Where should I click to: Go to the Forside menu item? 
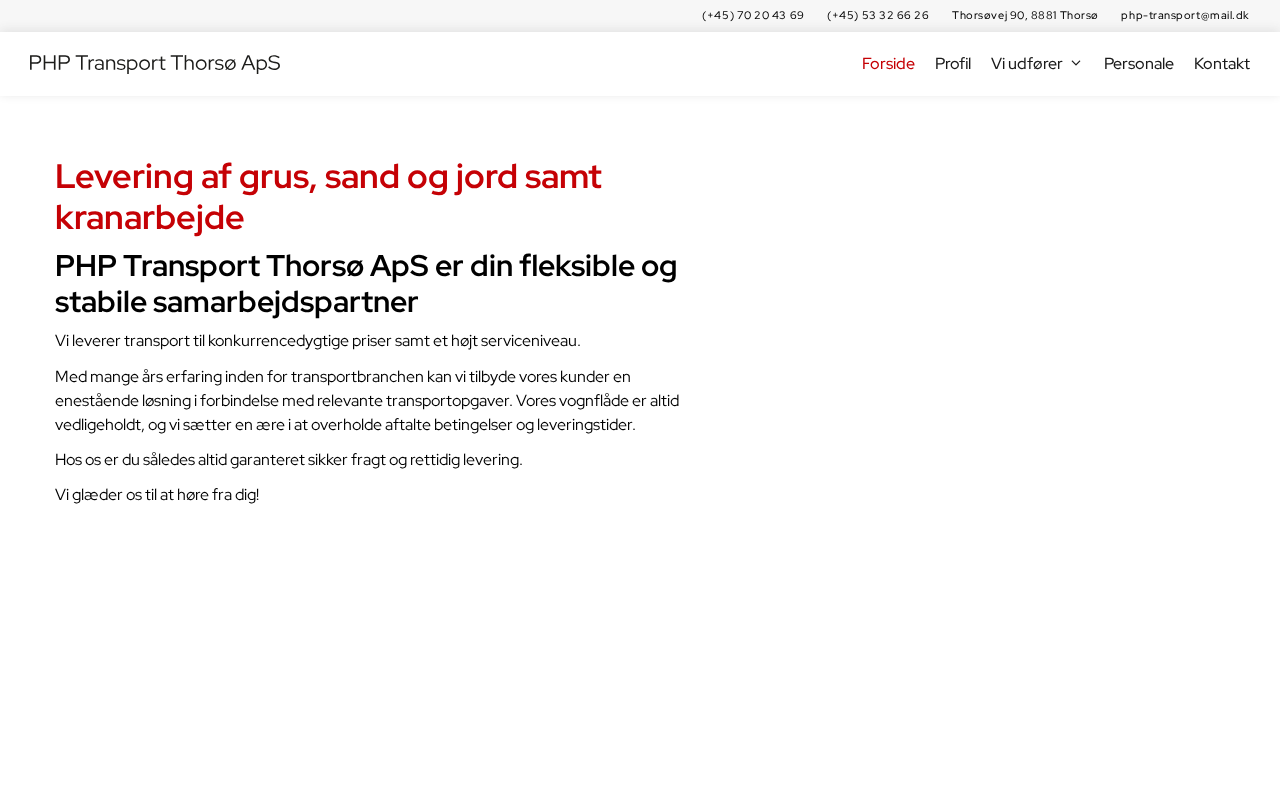pos(888,64)
